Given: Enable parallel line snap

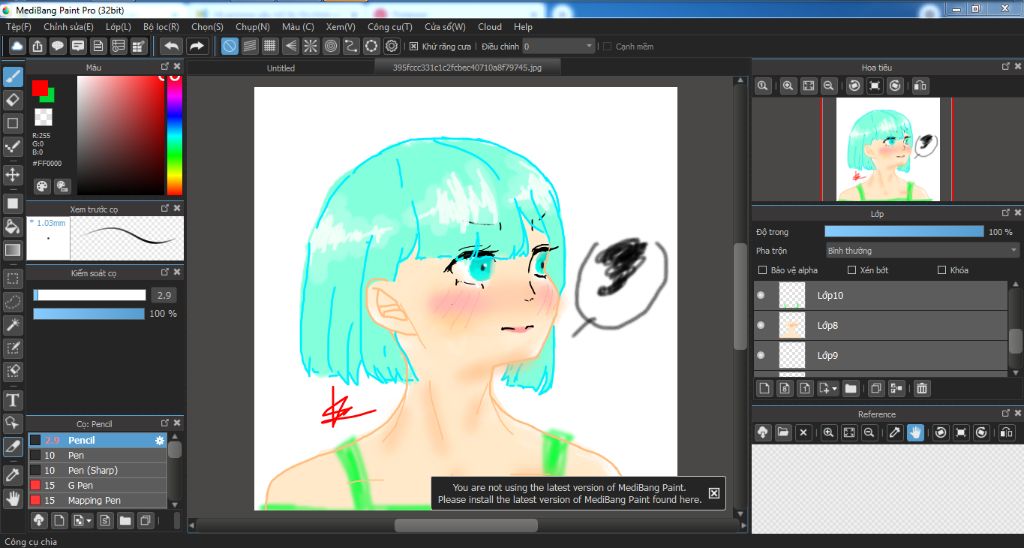Looking at the screenshot, I should point(249,46).
